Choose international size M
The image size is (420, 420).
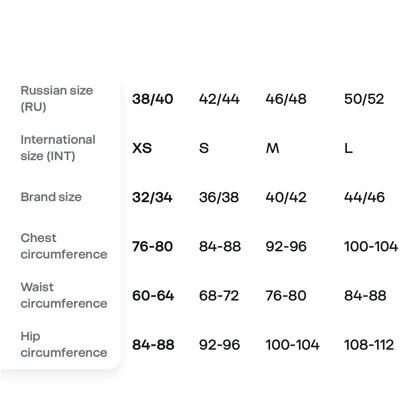(272, 148)
